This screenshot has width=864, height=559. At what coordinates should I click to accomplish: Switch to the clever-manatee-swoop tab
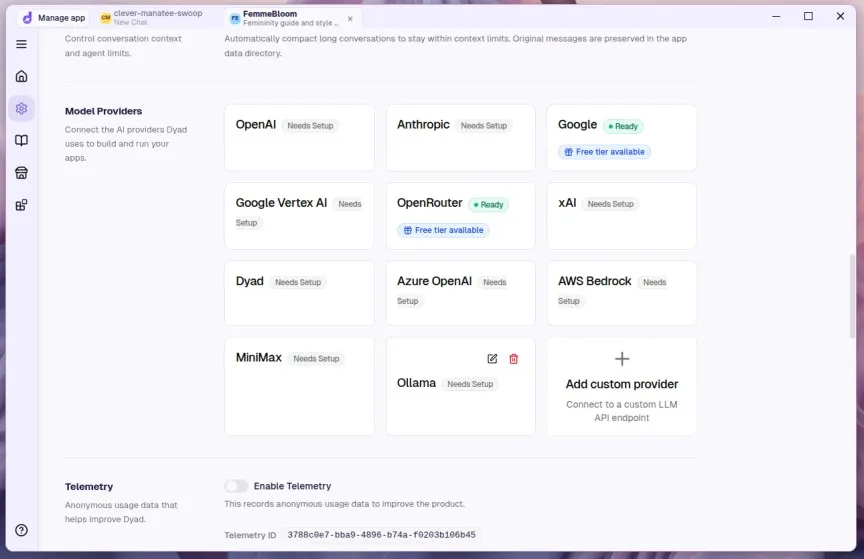click(152, 18)
